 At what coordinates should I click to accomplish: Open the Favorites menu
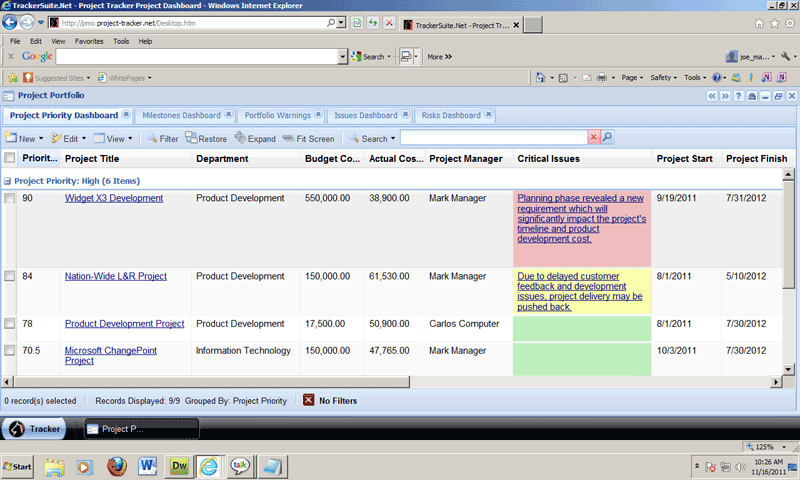tap(89, 41)
